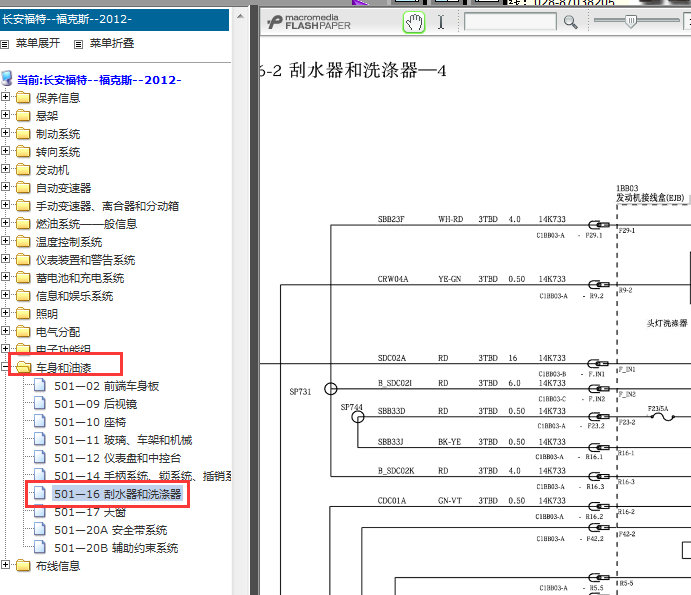The height and width of the screenshot is (595, 691).
Task: Select the hand pan tool
Action: point(414,22)
